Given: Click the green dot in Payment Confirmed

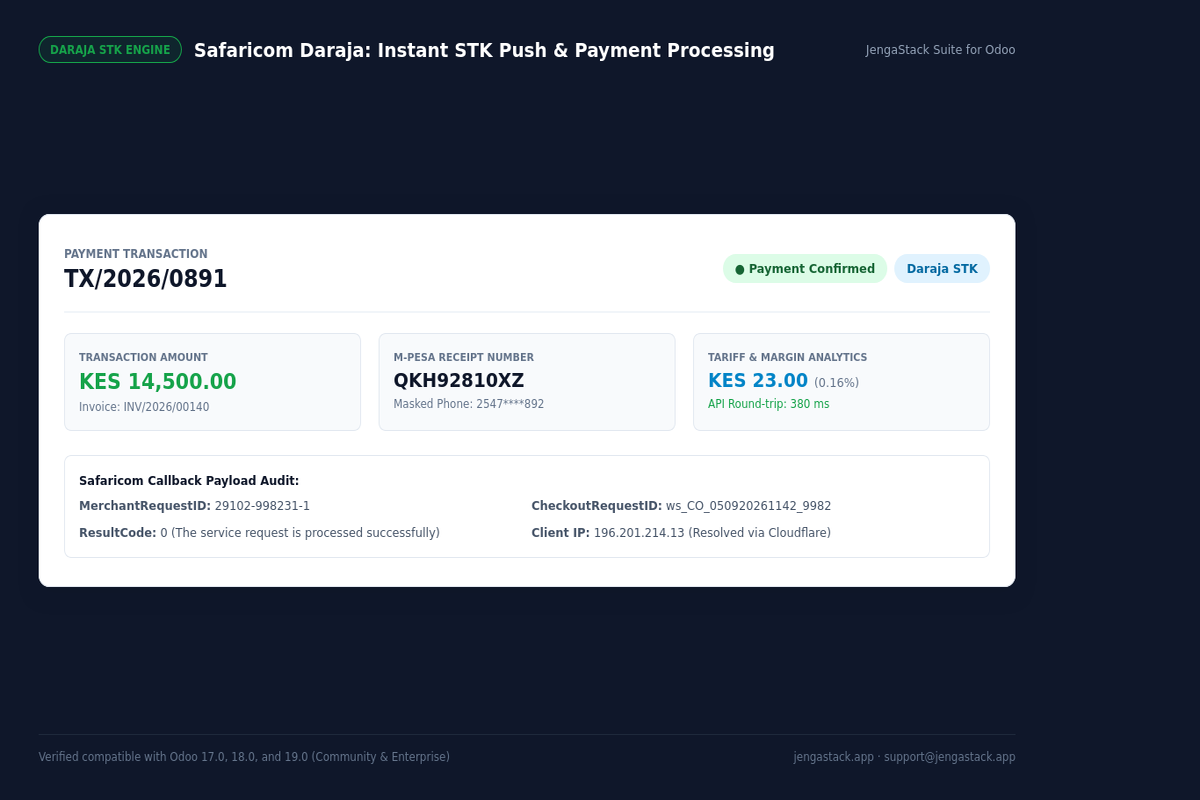Looking at the screenshot, I should click(740, 269).
